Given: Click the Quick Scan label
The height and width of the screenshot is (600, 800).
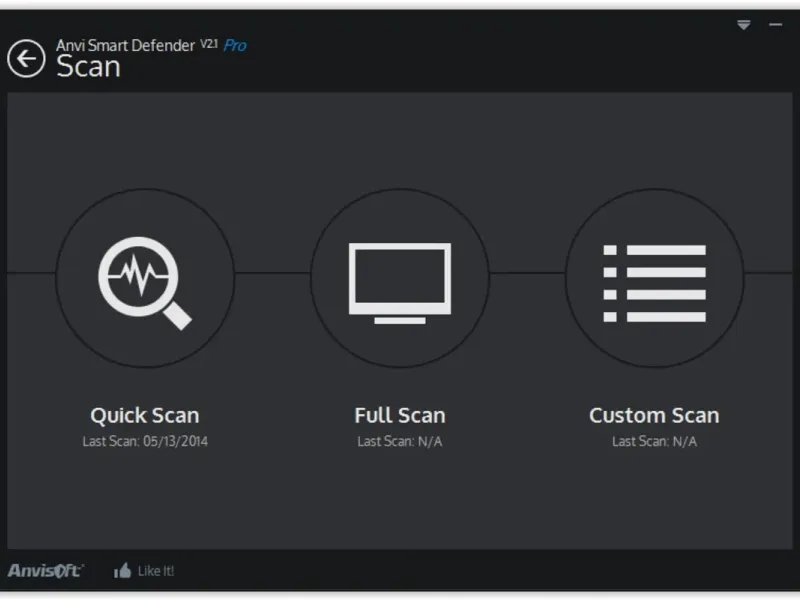Looking at the screenshot, I should click(x=145, y=416).
